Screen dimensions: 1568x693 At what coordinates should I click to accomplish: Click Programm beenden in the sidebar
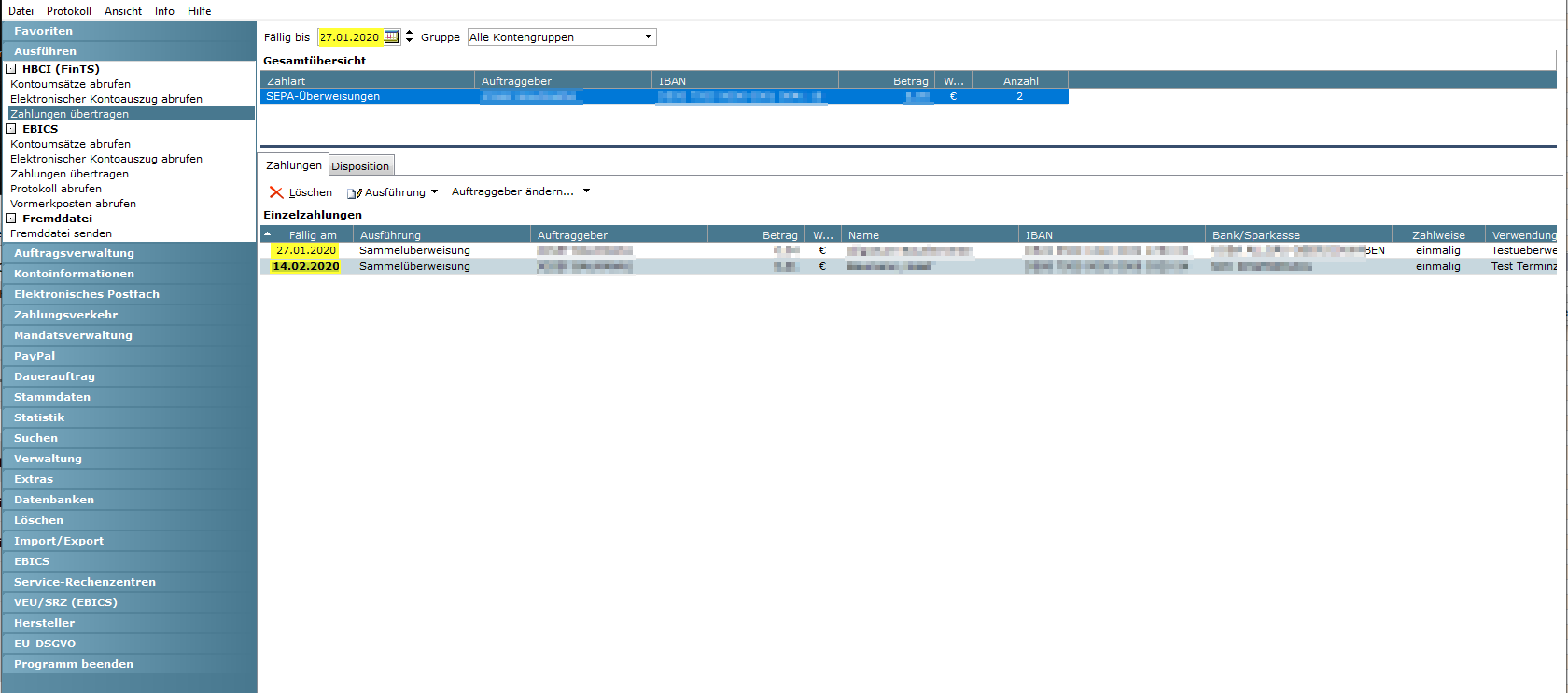[129, 664]
